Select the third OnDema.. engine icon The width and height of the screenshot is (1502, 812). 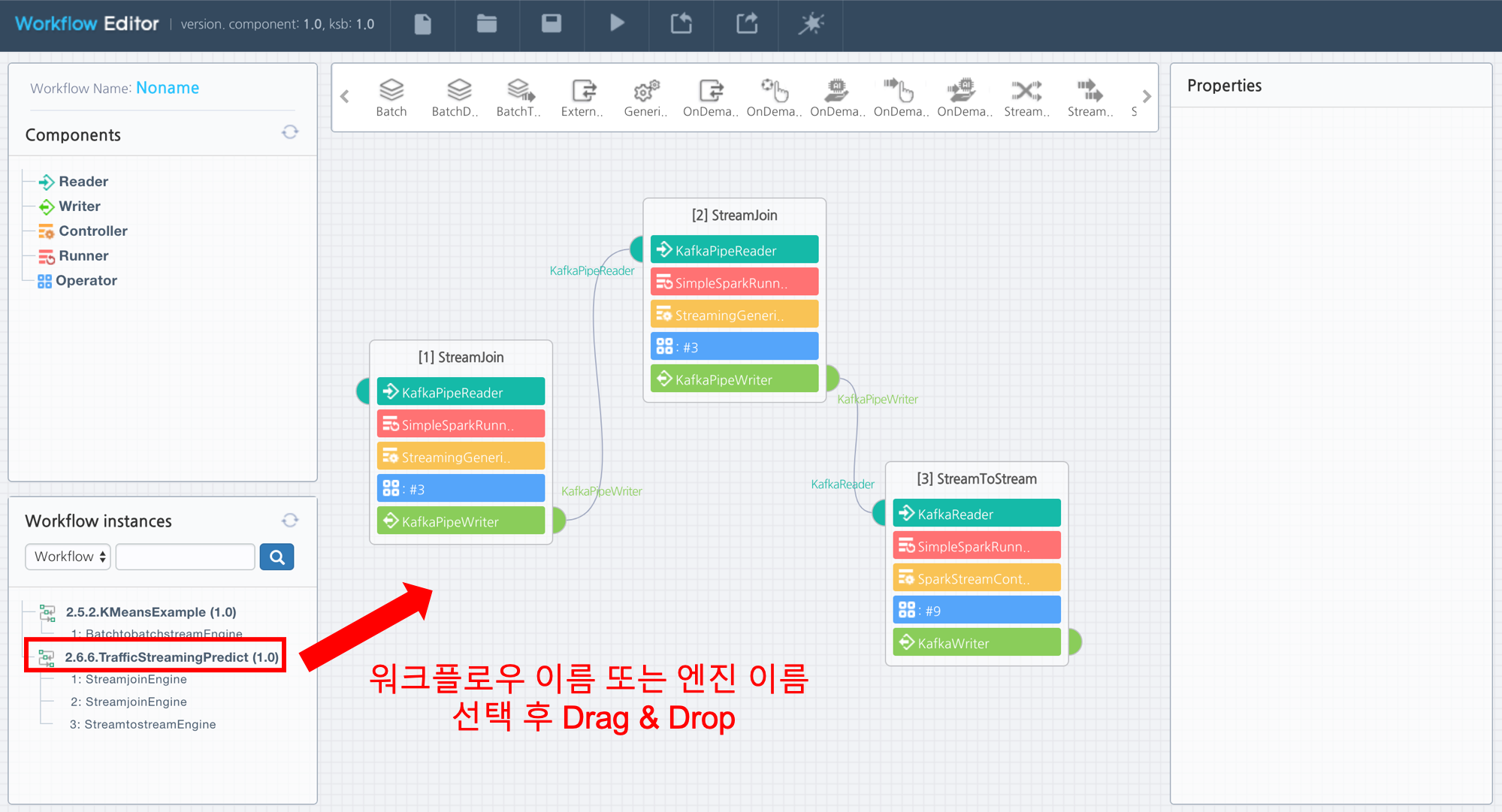[x=838, y=98]
